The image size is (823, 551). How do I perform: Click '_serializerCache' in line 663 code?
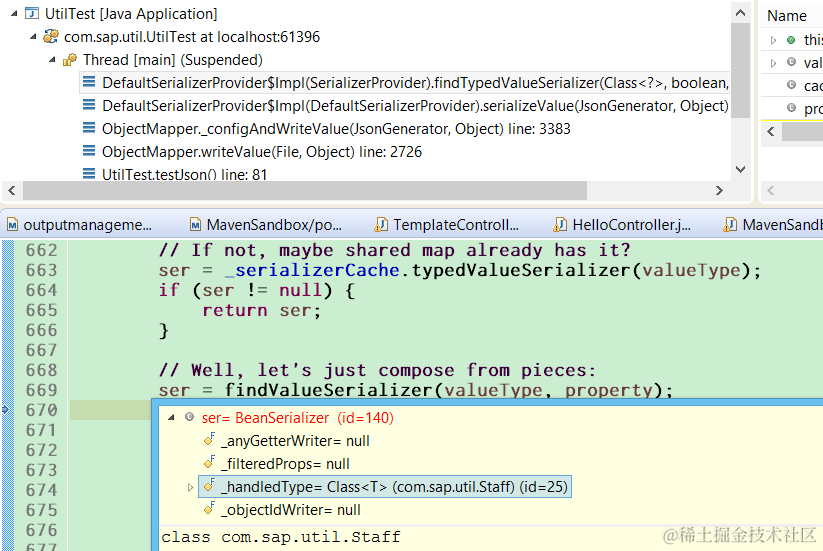[312, 270]
